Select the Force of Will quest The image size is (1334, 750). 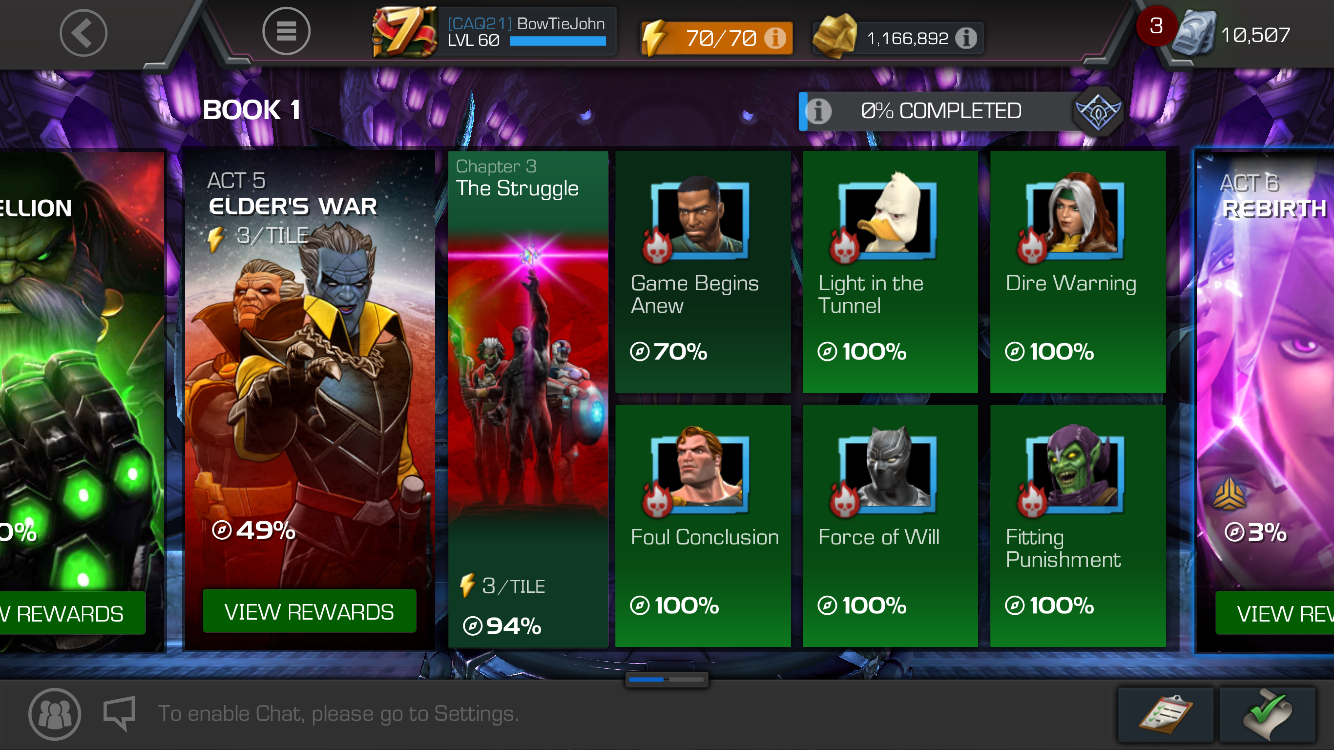coord(890,526)
